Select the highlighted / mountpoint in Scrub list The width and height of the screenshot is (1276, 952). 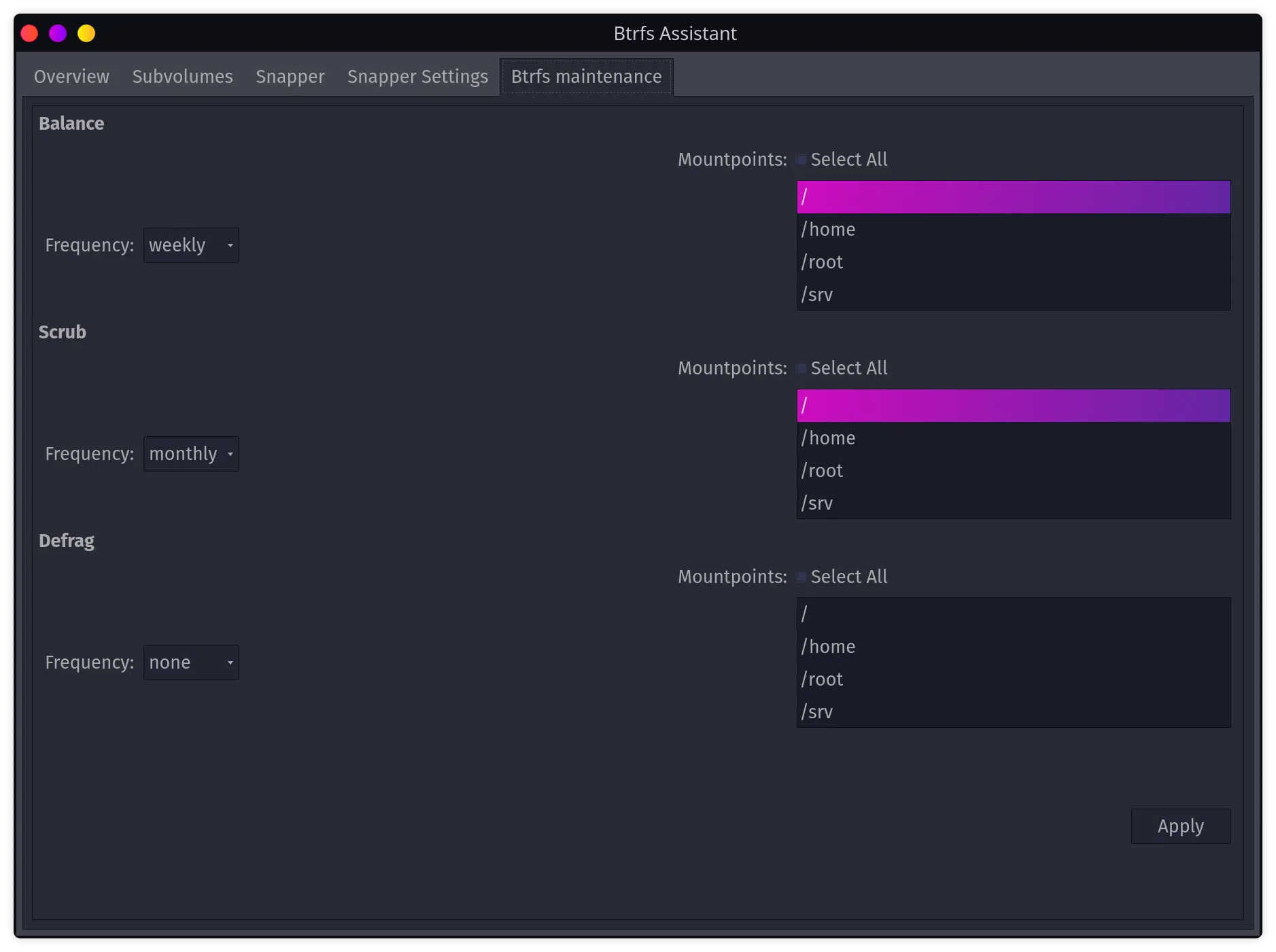(x=1014, y=406)
